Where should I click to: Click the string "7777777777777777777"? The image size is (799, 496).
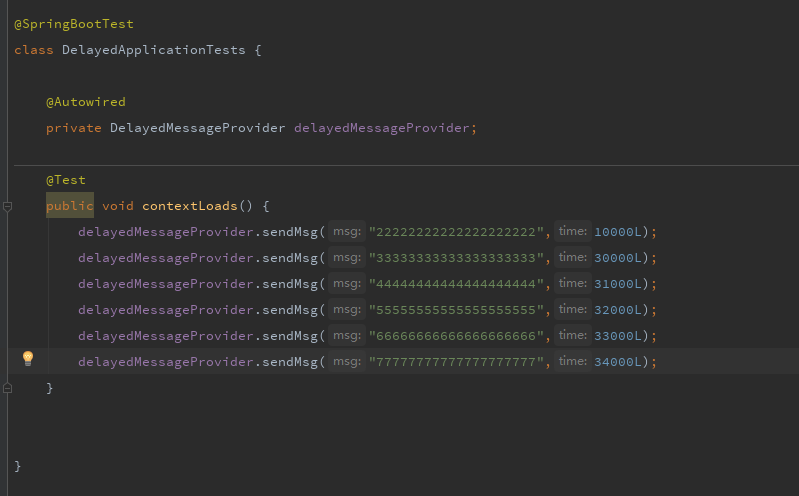click(456, 362)
